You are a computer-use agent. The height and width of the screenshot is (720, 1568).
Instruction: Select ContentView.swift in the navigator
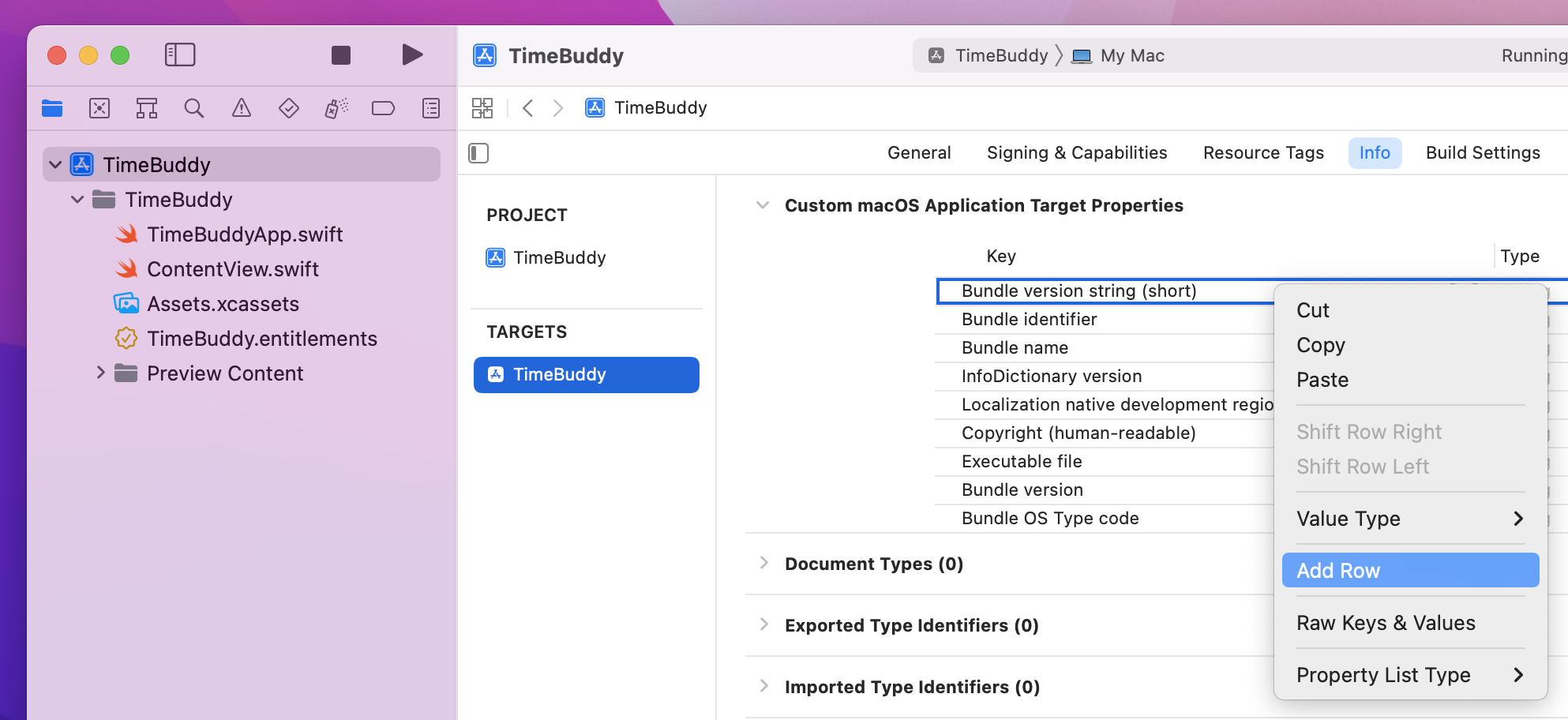(233, 268)
